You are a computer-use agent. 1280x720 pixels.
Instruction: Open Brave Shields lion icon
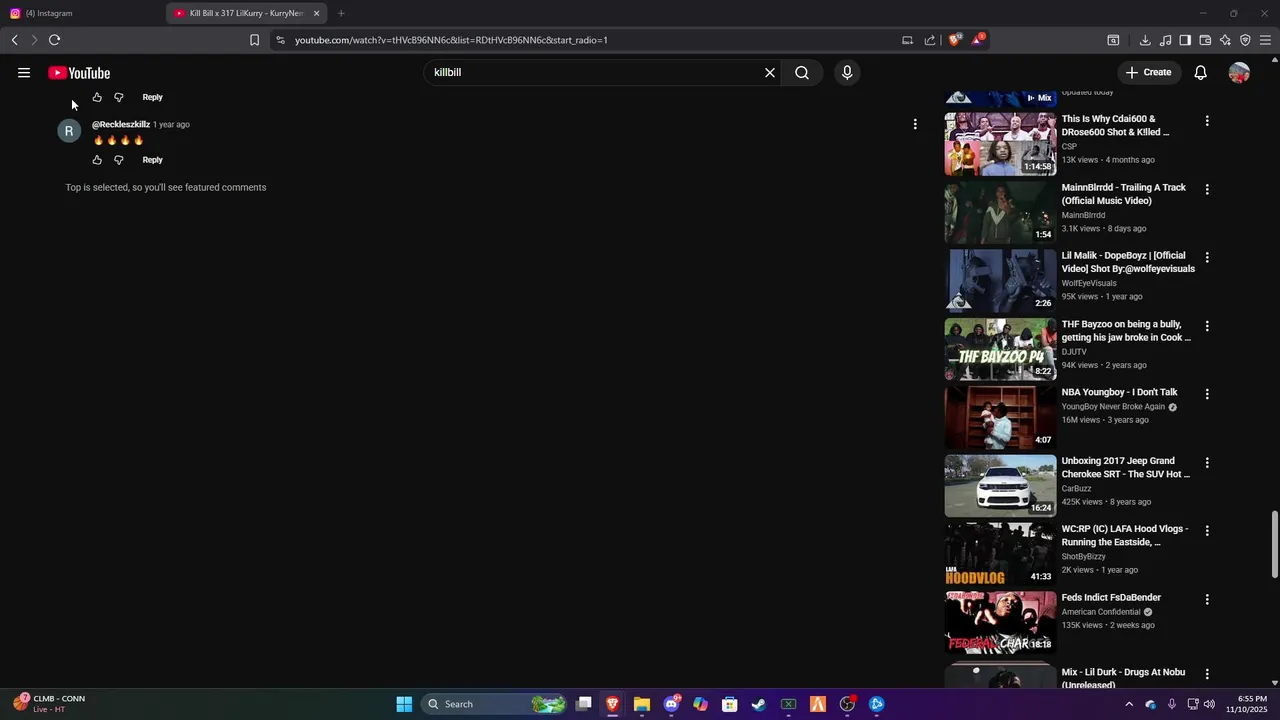[955, 40]
